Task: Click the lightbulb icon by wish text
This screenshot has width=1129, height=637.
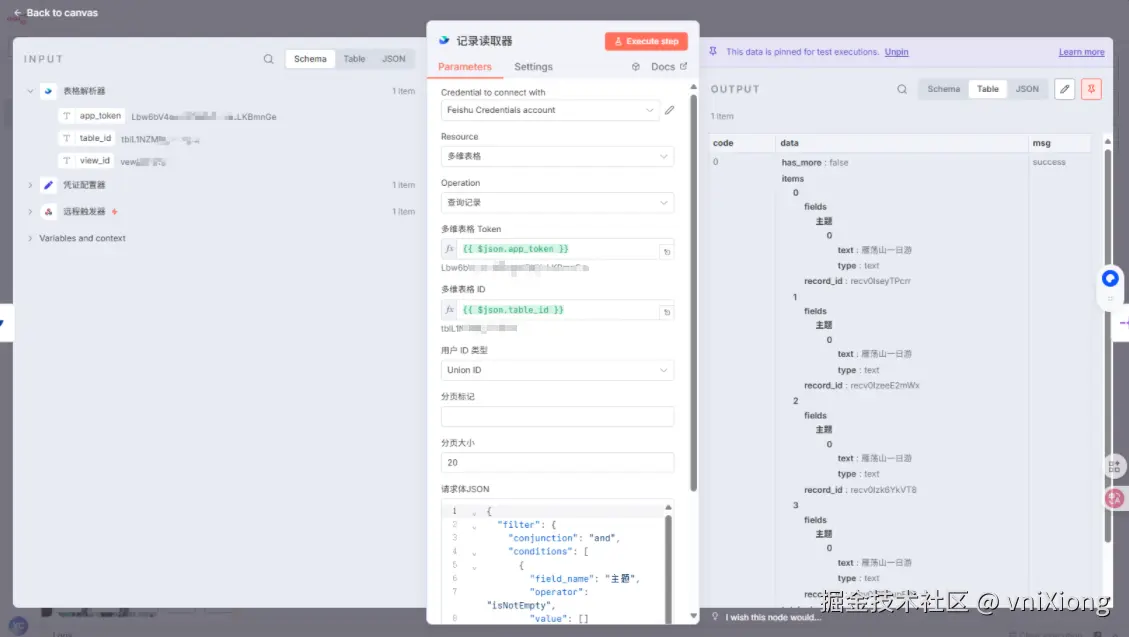Action: tap(715, 617)
